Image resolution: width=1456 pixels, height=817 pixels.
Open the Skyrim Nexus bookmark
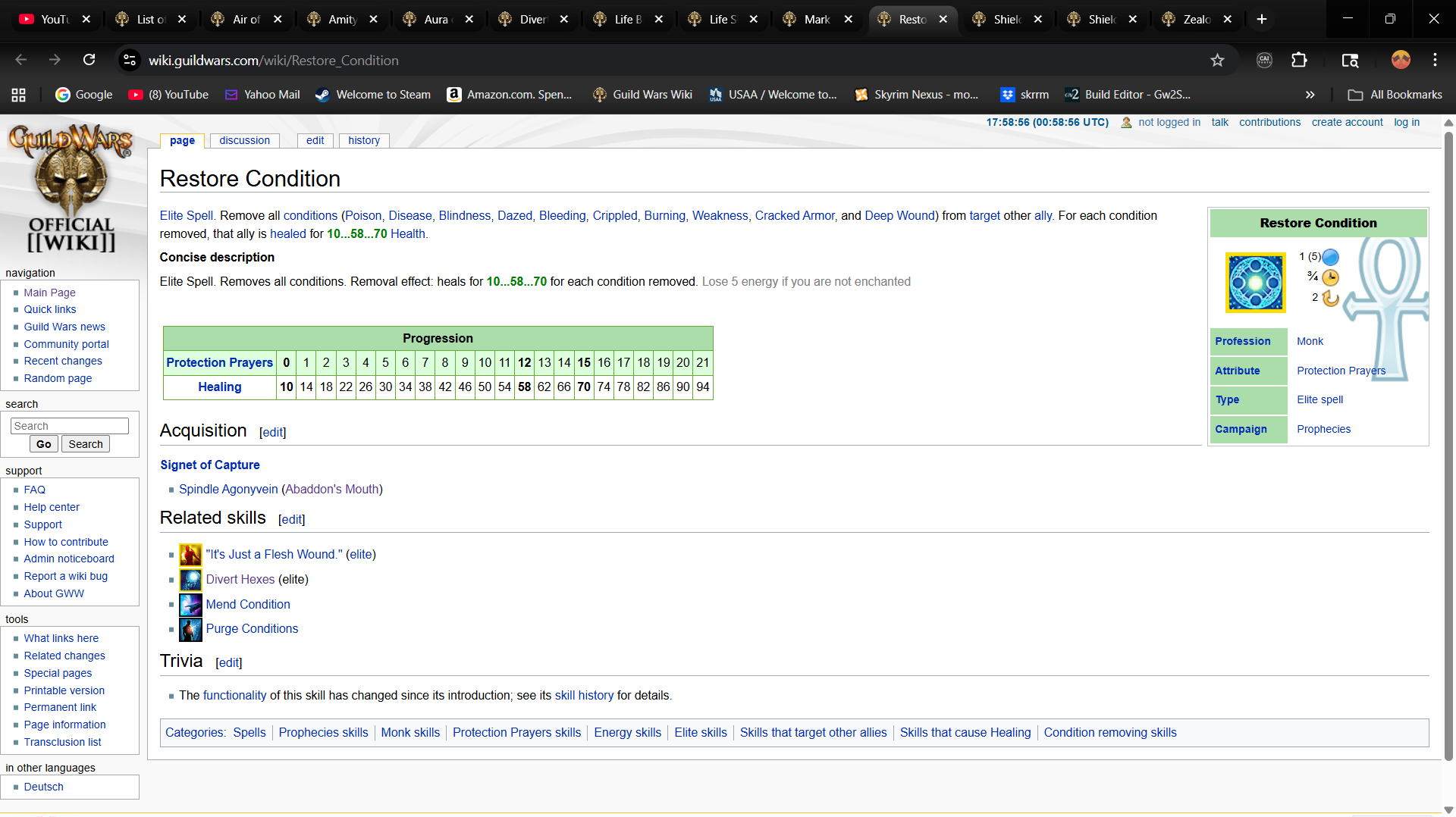click(917, 95)
